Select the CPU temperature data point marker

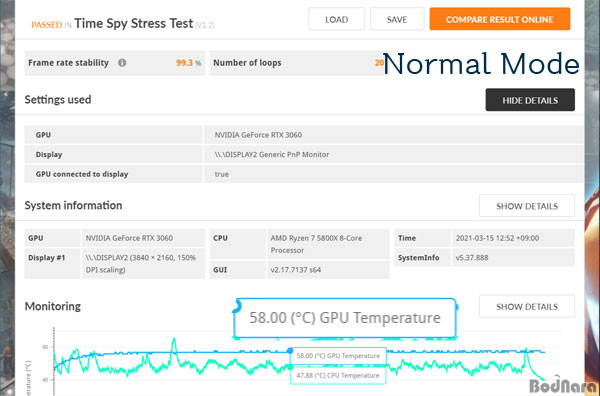coord(290,367)
